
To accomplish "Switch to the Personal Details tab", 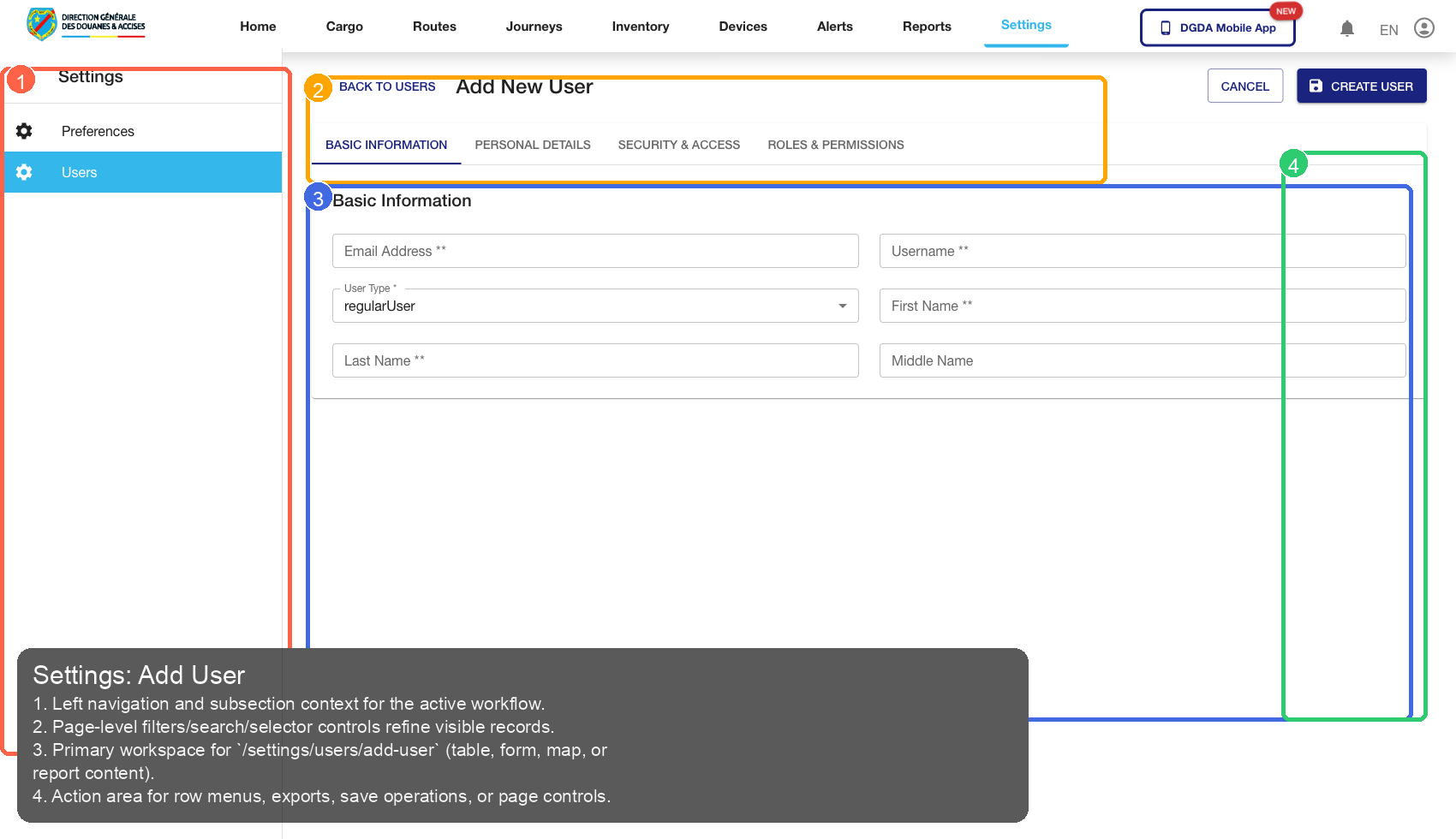I will (x=532, y=145).
